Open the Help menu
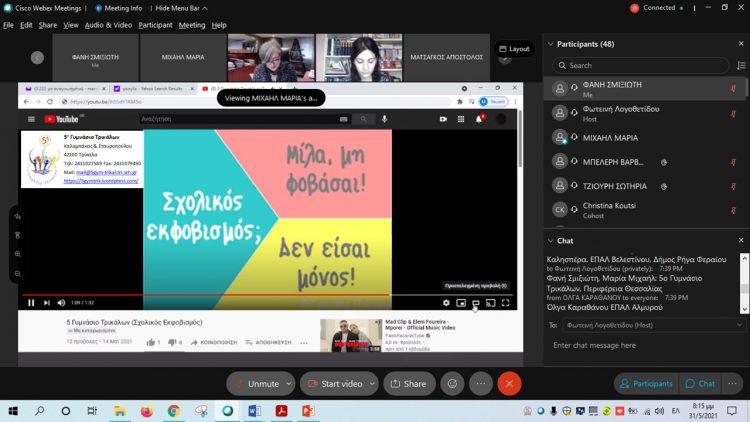750x422 pixels. [219, 25]
